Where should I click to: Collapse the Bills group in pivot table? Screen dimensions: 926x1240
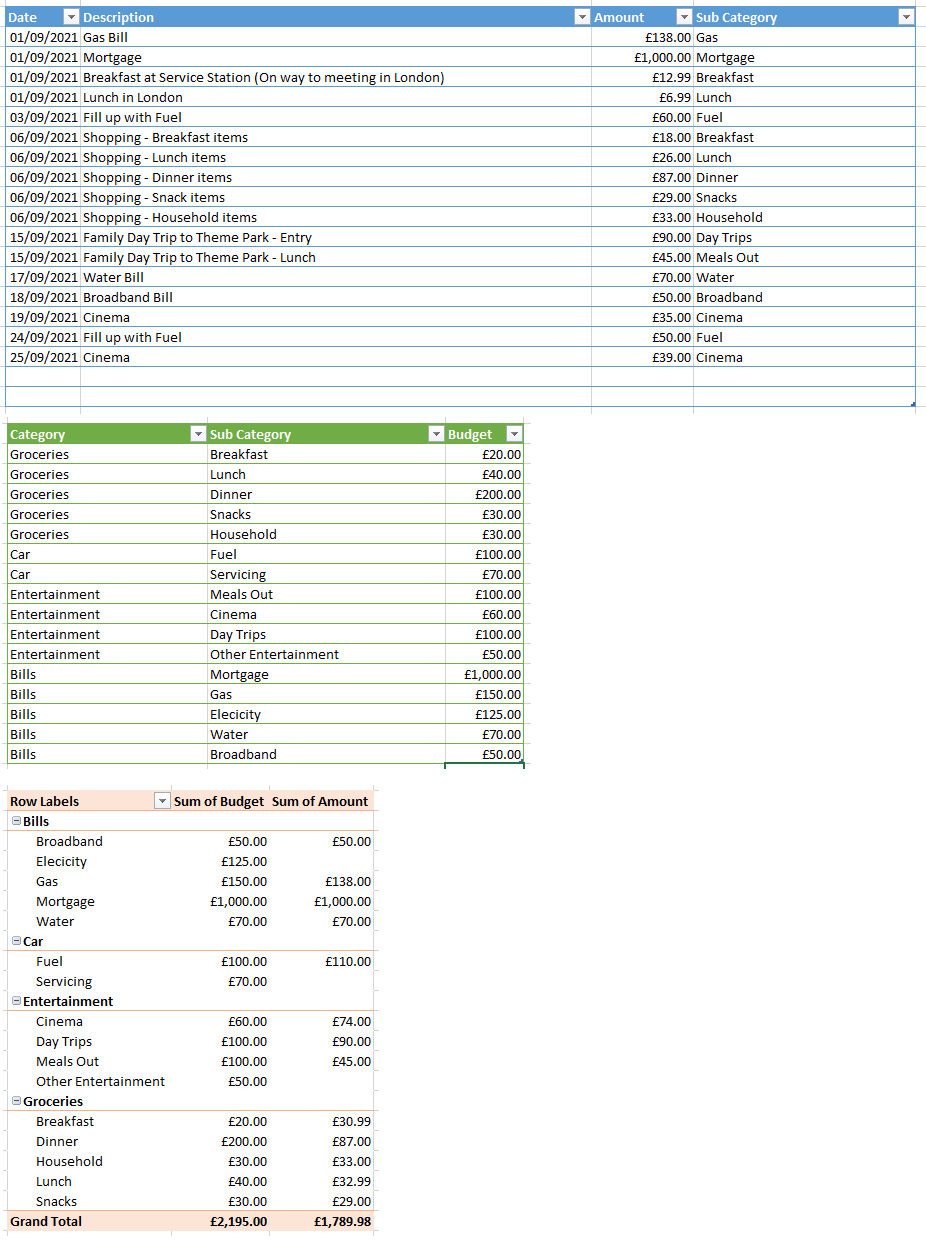click(16, 821)
